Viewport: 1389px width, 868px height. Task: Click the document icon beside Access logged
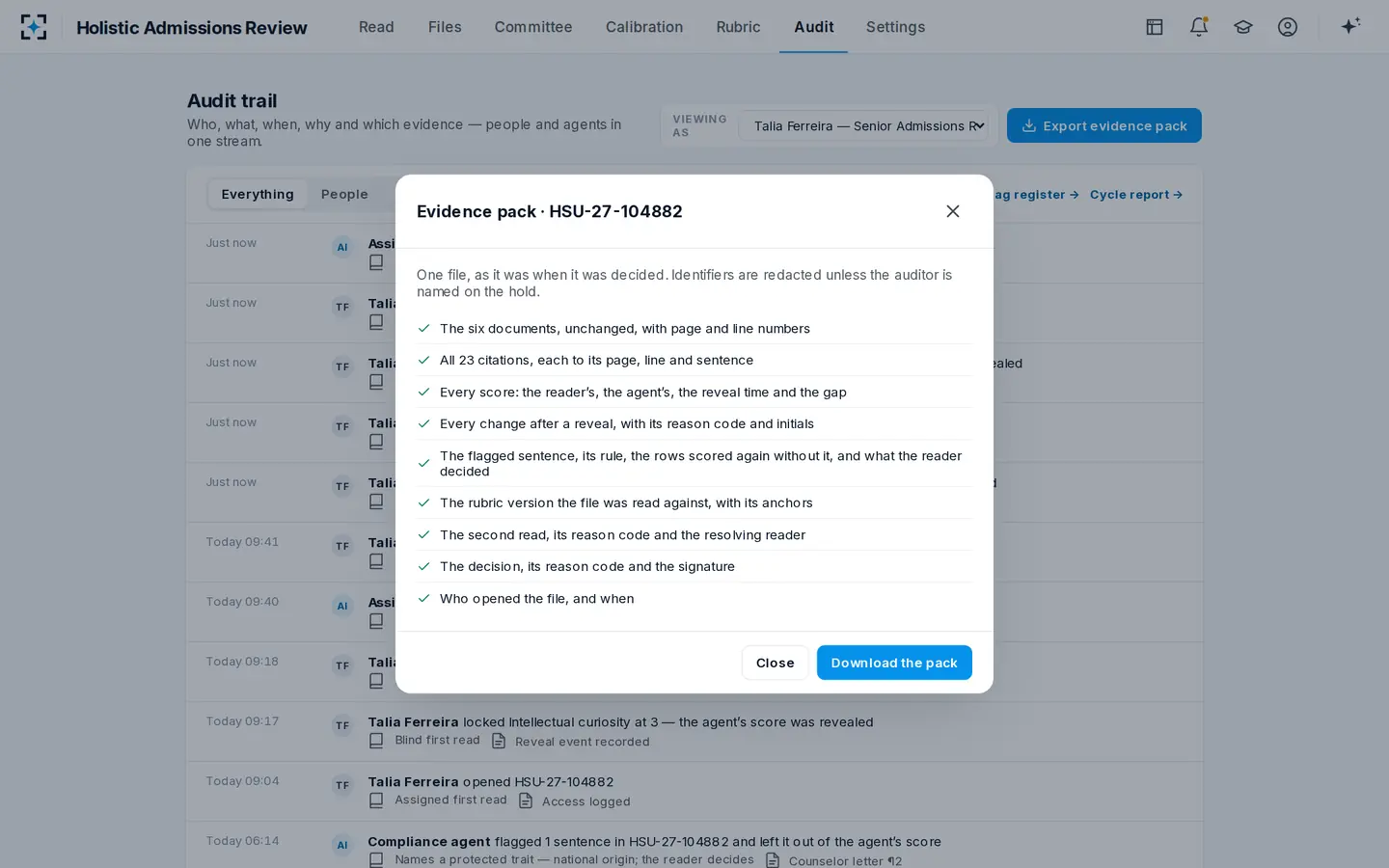coord(526,800)
